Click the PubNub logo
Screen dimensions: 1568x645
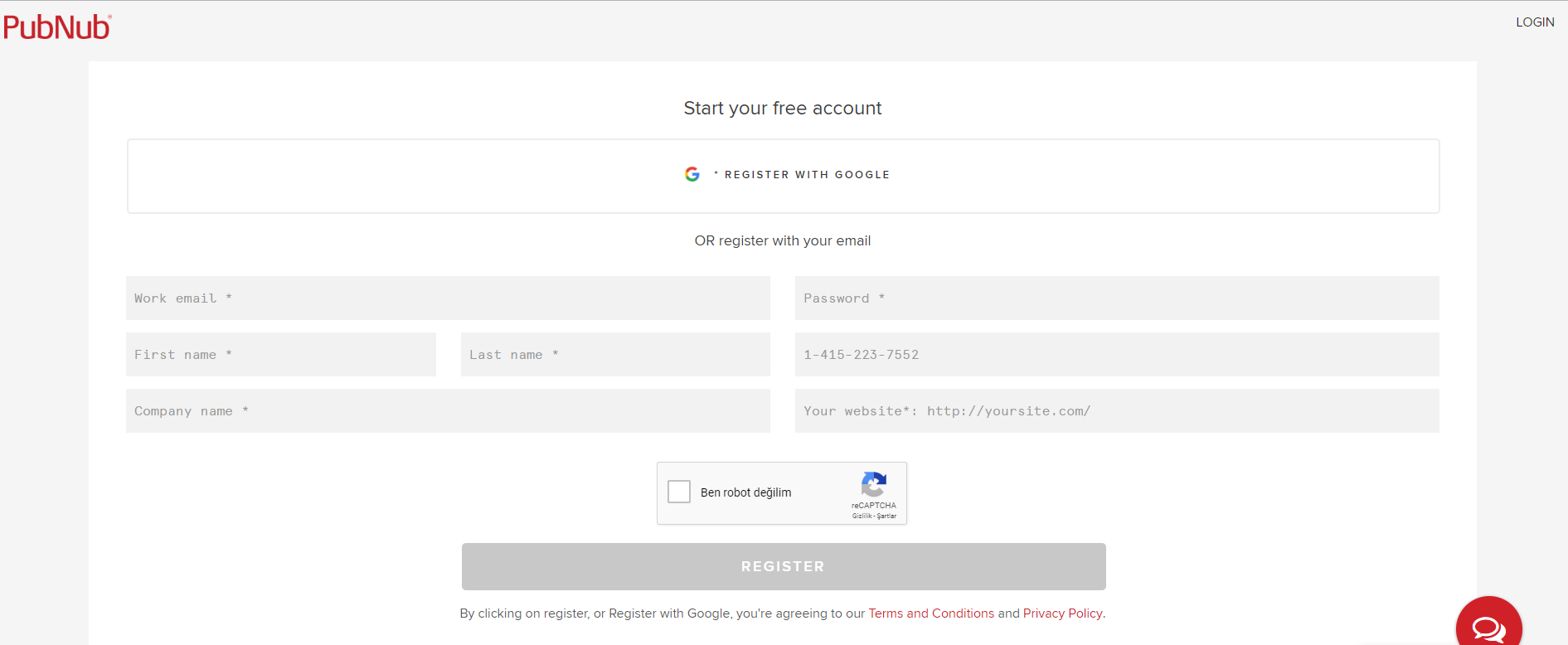[57, 27]
